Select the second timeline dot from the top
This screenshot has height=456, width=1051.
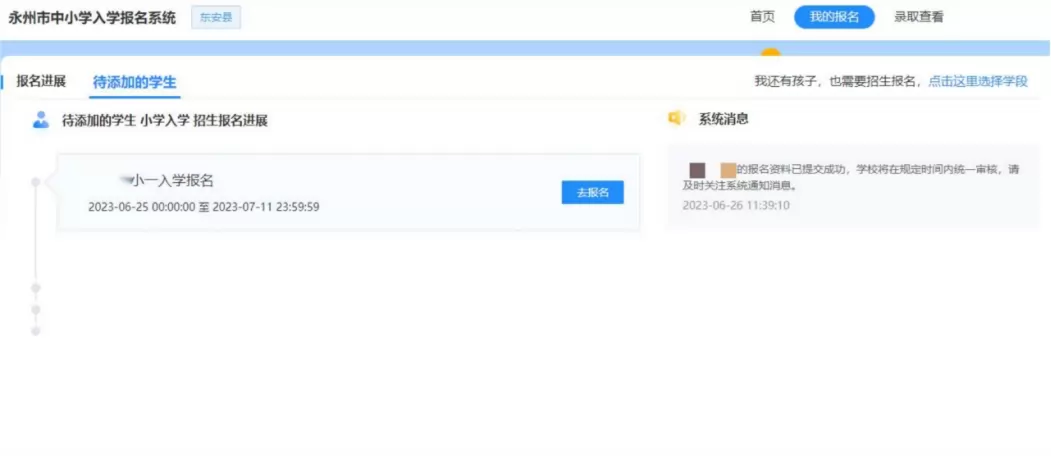tap(36, 288)
